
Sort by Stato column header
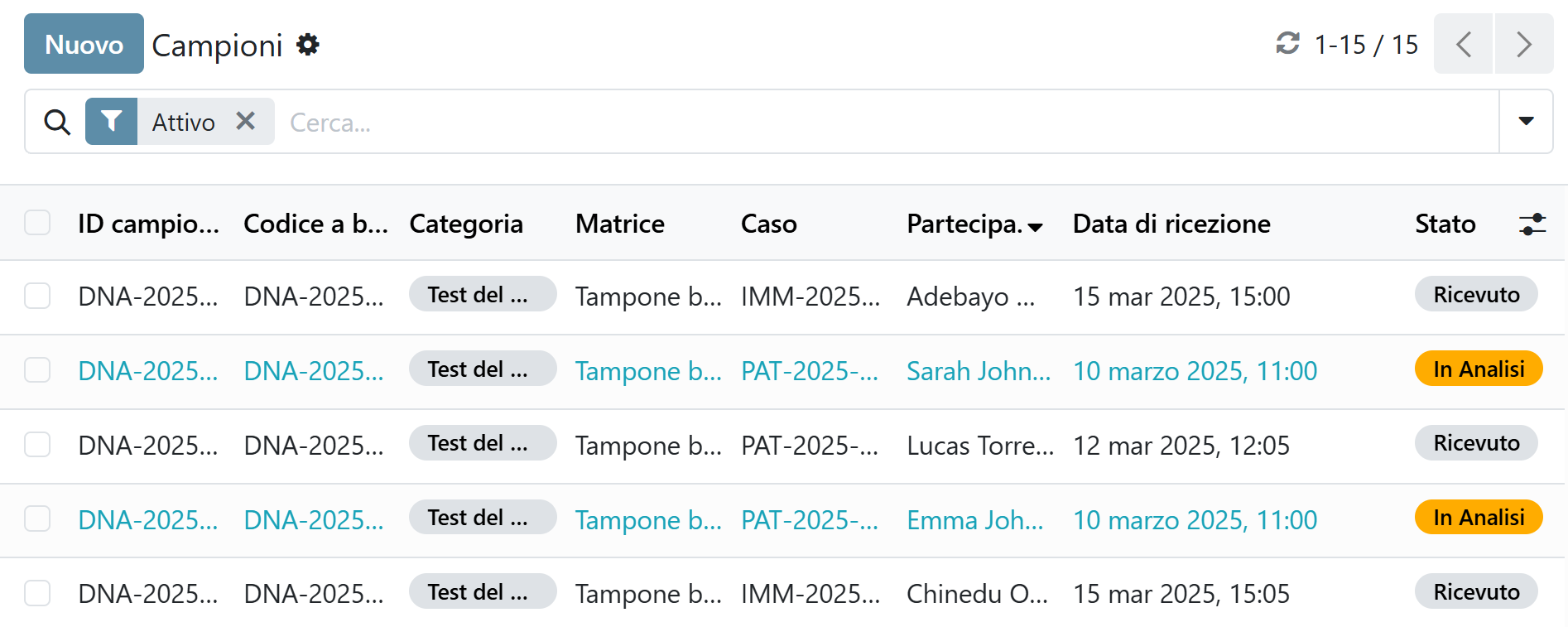click(1445, 224)
